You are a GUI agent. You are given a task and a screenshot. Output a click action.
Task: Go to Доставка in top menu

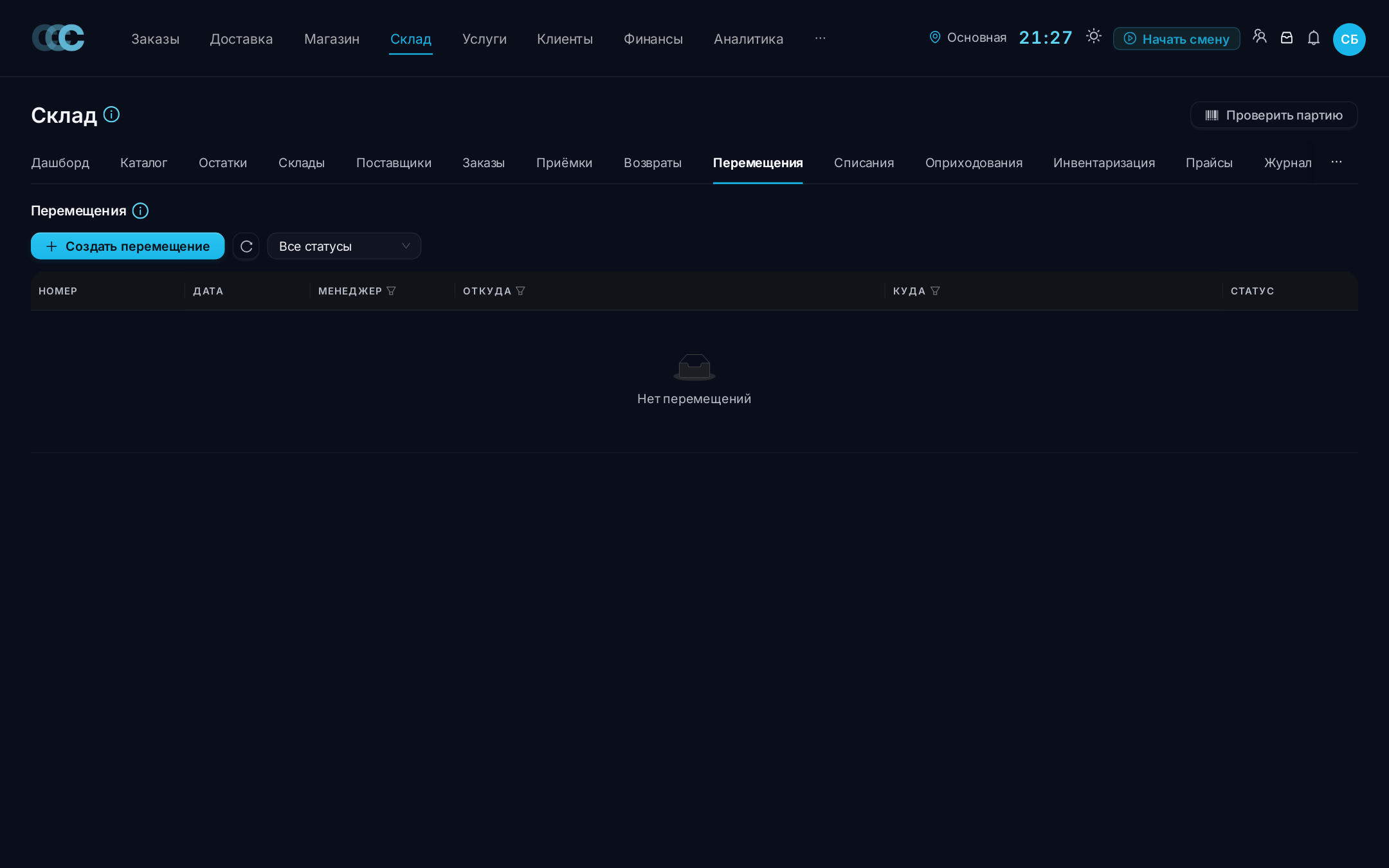coord(241,39)
